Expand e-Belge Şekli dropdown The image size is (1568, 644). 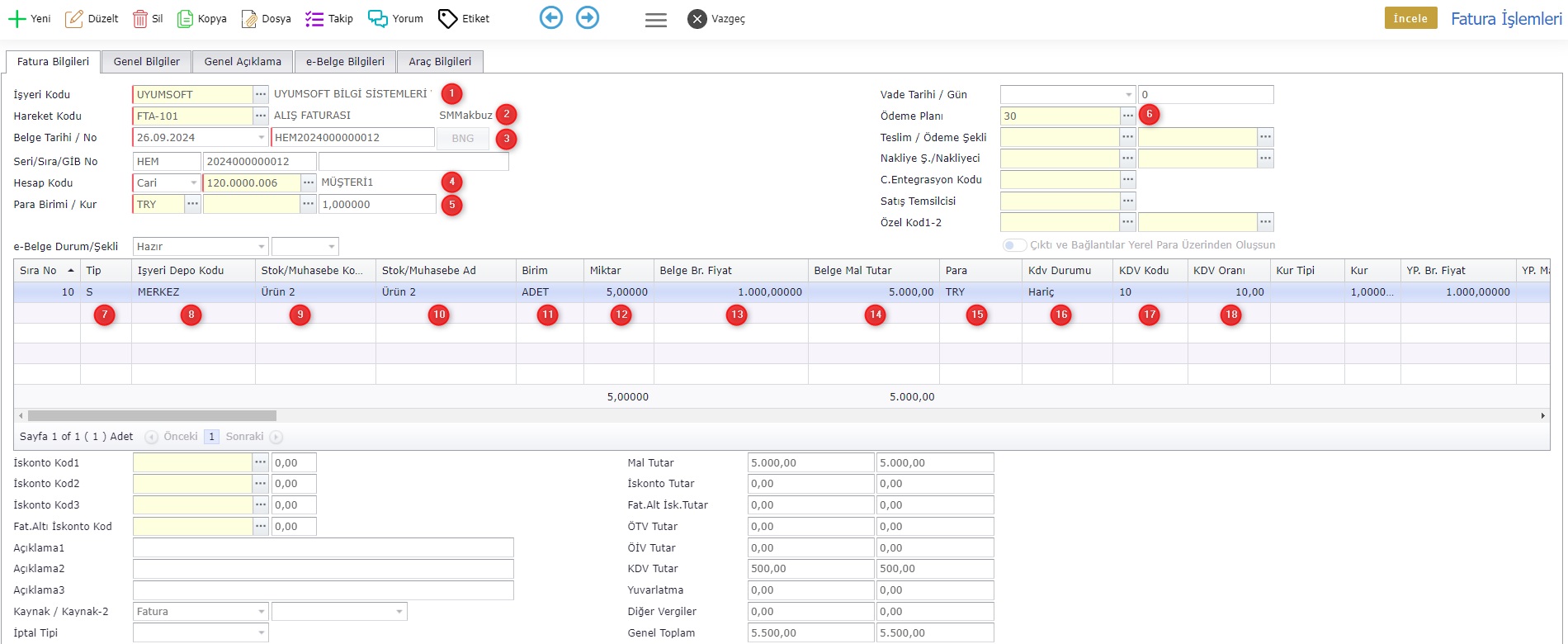click(332, 246)
